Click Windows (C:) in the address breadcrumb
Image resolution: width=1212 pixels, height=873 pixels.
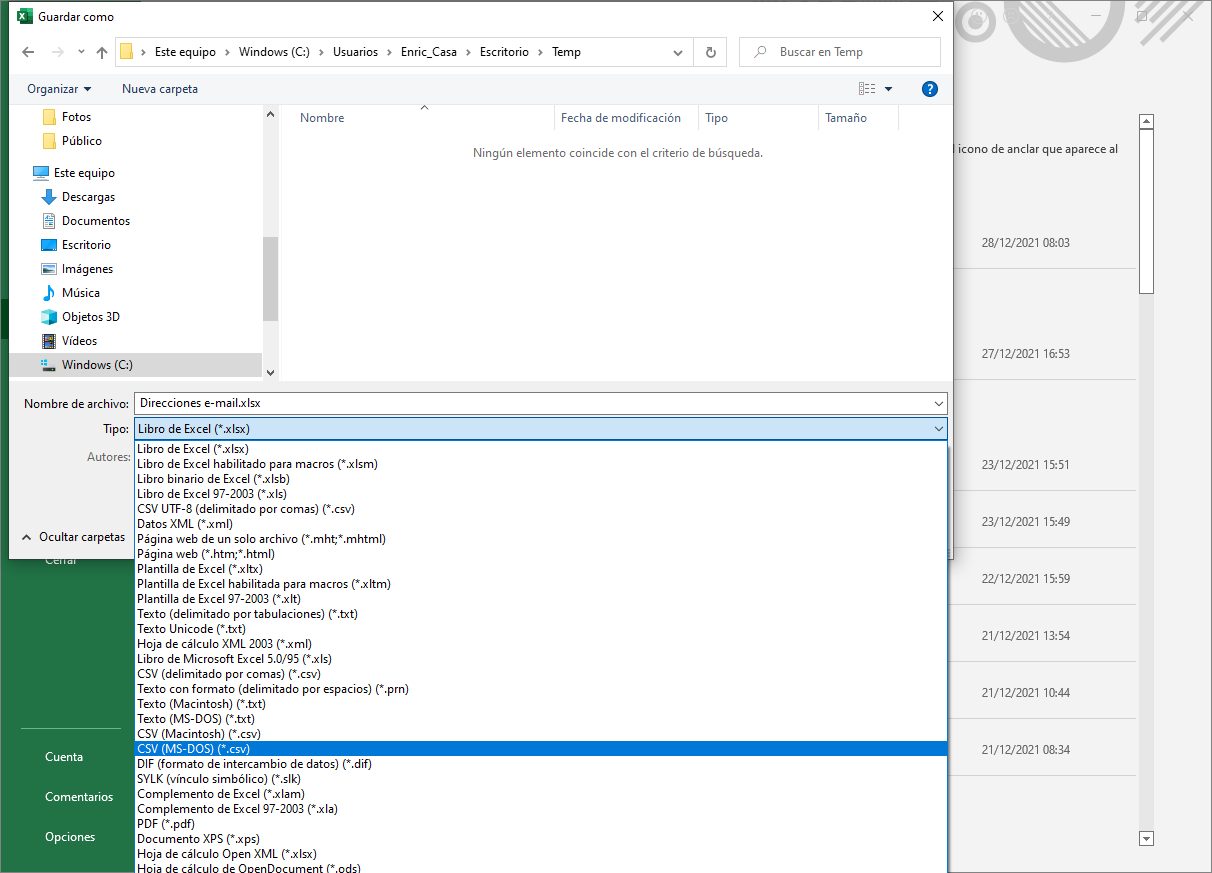click(273, 52)
